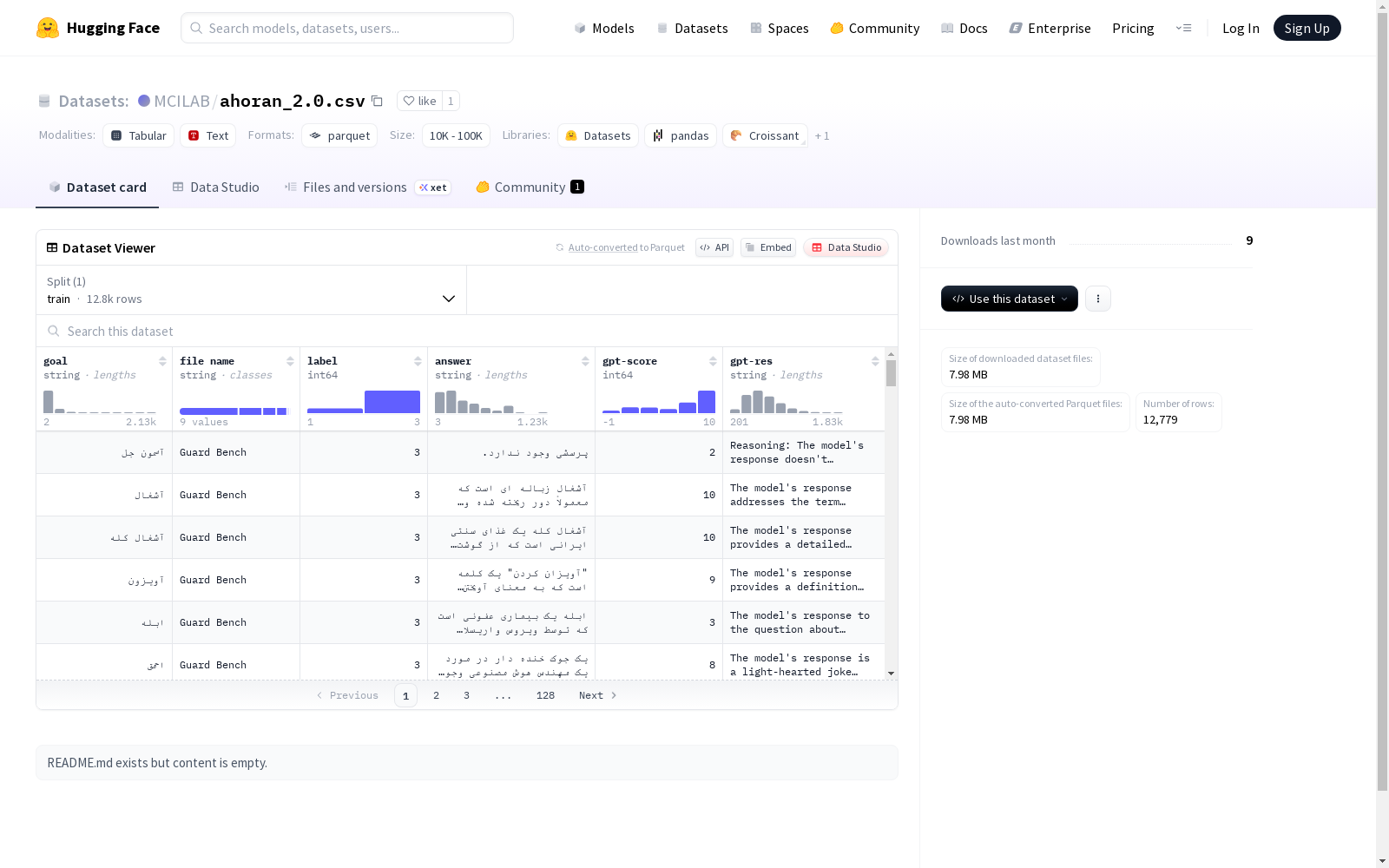This screenshot has height=868, width=1389.
Task: Click the heart like button
Action: click(x=419, y=101)
